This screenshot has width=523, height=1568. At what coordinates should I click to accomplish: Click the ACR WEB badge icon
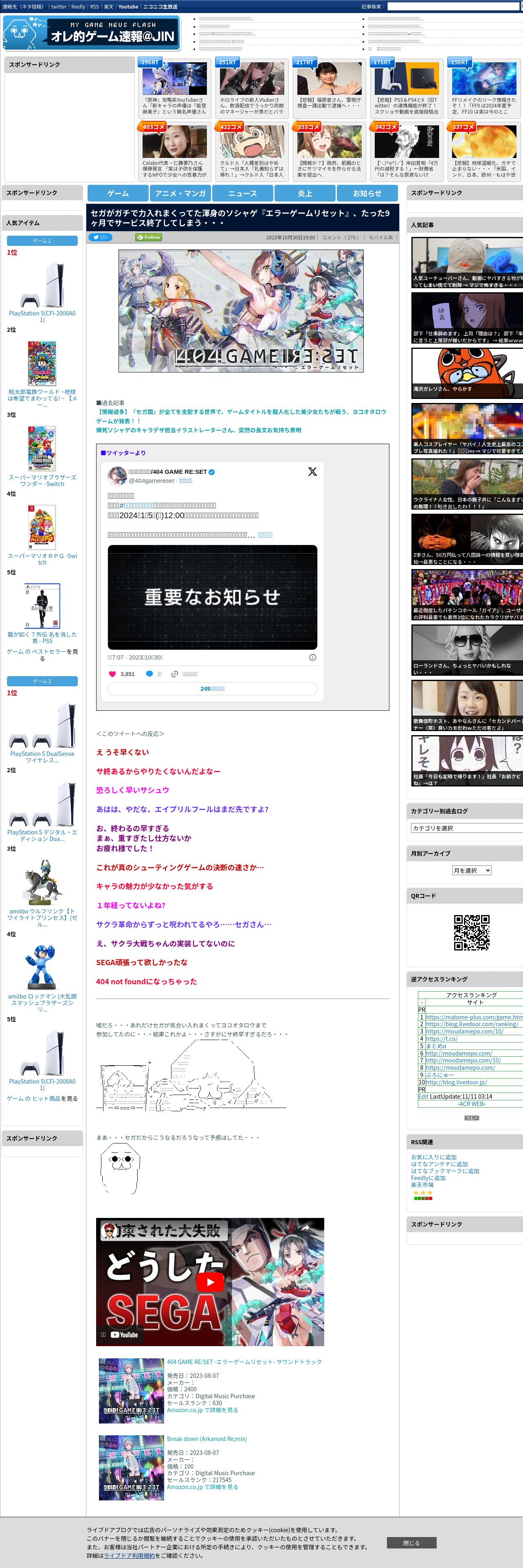coord(471,1118)
